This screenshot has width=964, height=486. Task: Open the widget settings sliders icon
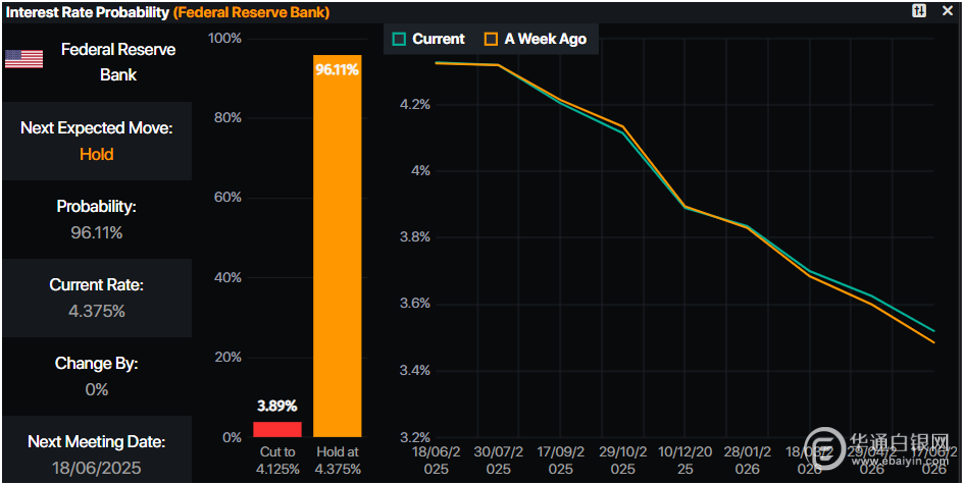click(919, 11)
